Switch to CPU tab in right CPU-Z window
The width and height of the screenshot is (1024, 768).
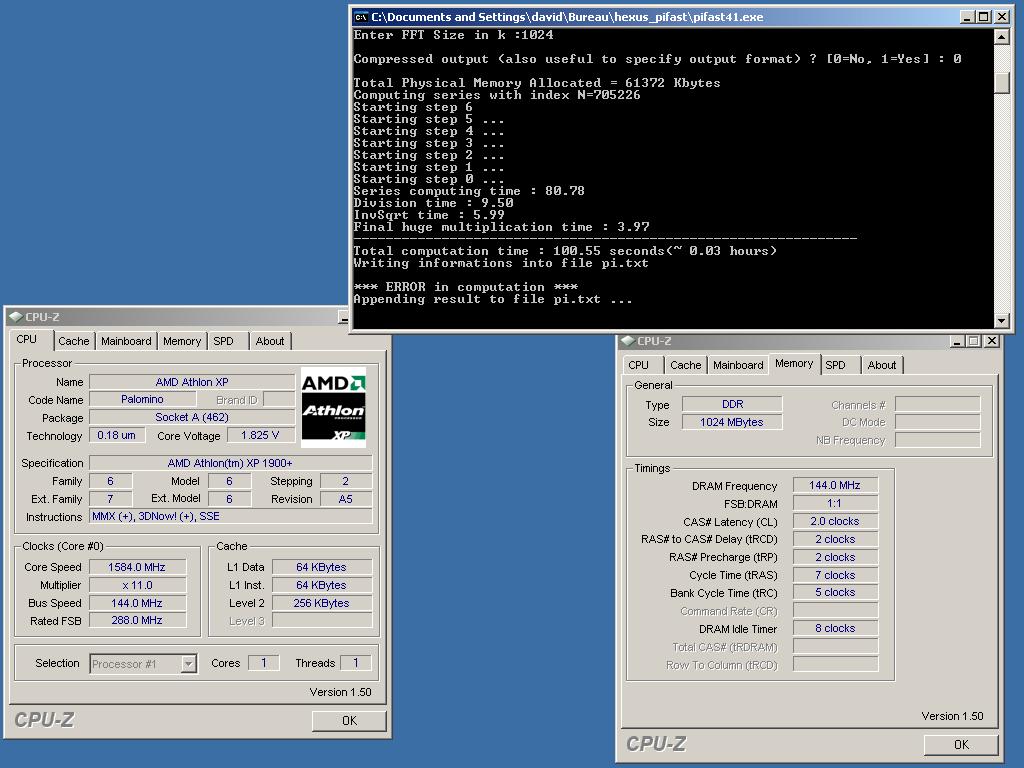coord(639,365)
